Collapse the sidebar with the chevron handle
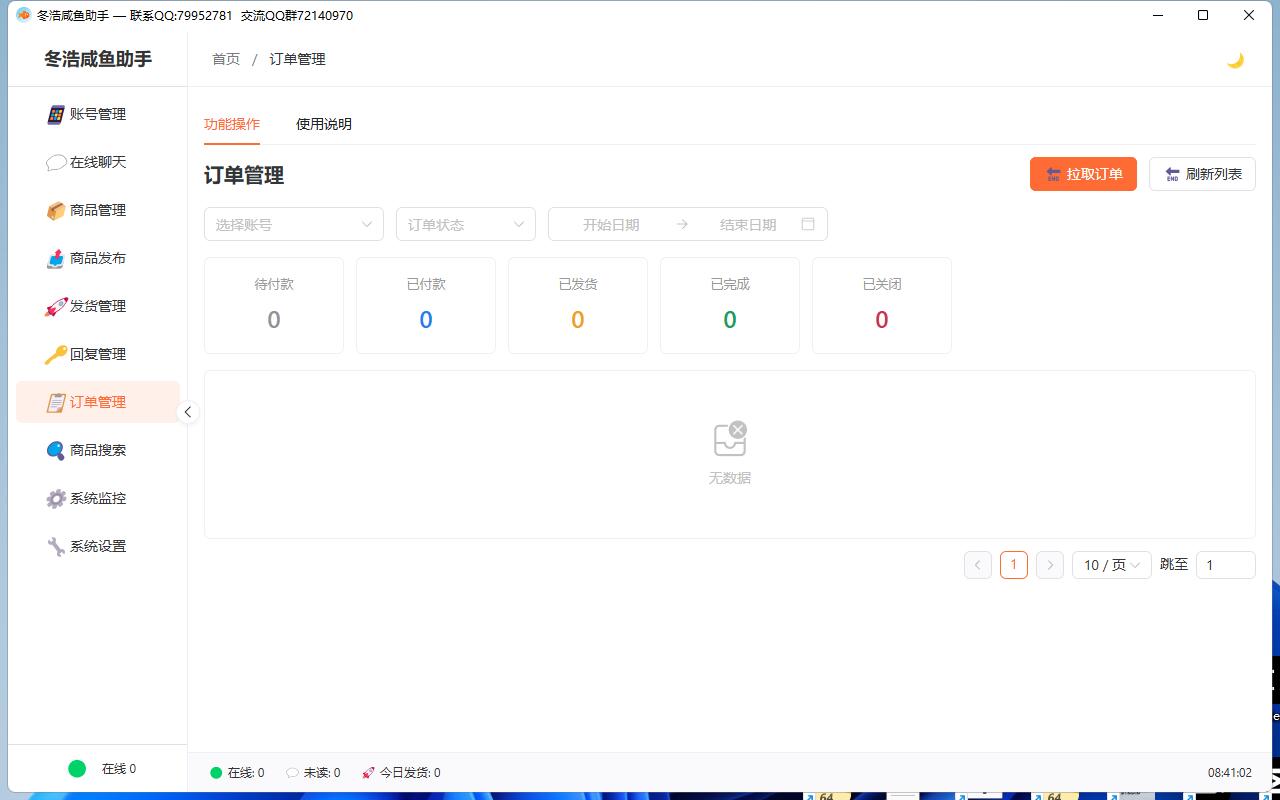1280x800 pixels. [187, 412]
